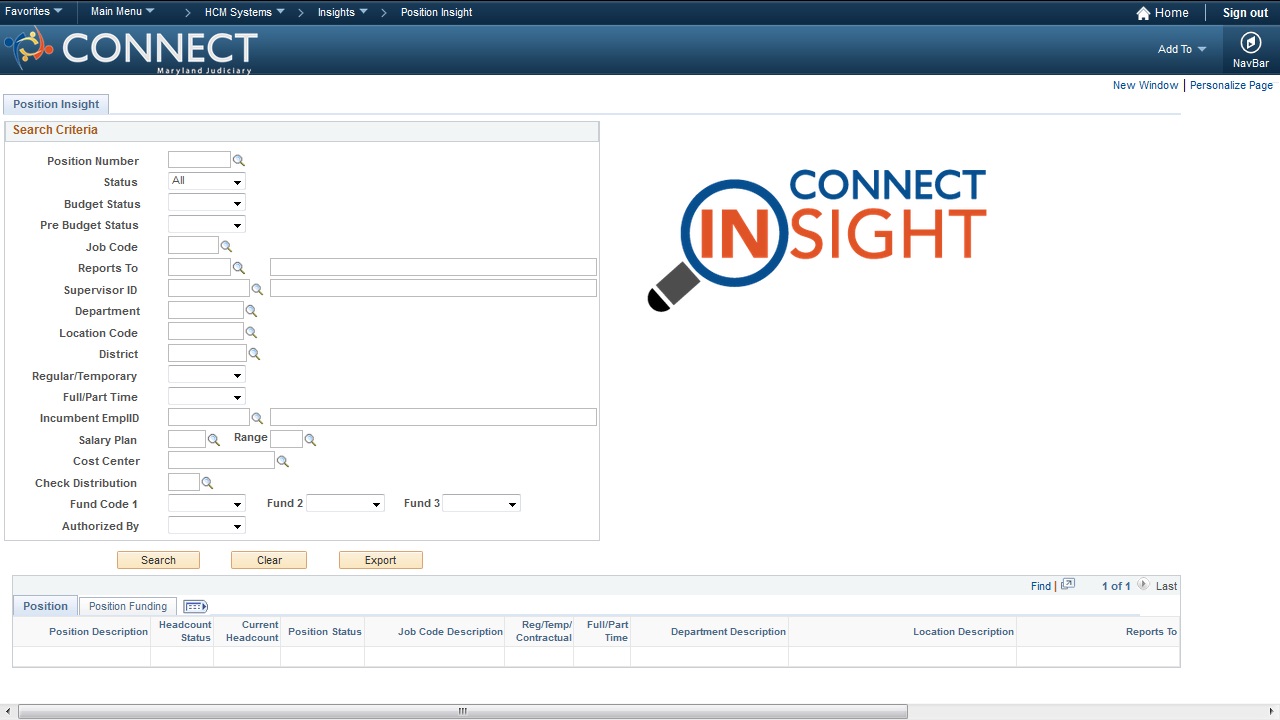Expand the Add To menu
Image resolution: width=1280 pixels, height=720 pixels.
1182,49
